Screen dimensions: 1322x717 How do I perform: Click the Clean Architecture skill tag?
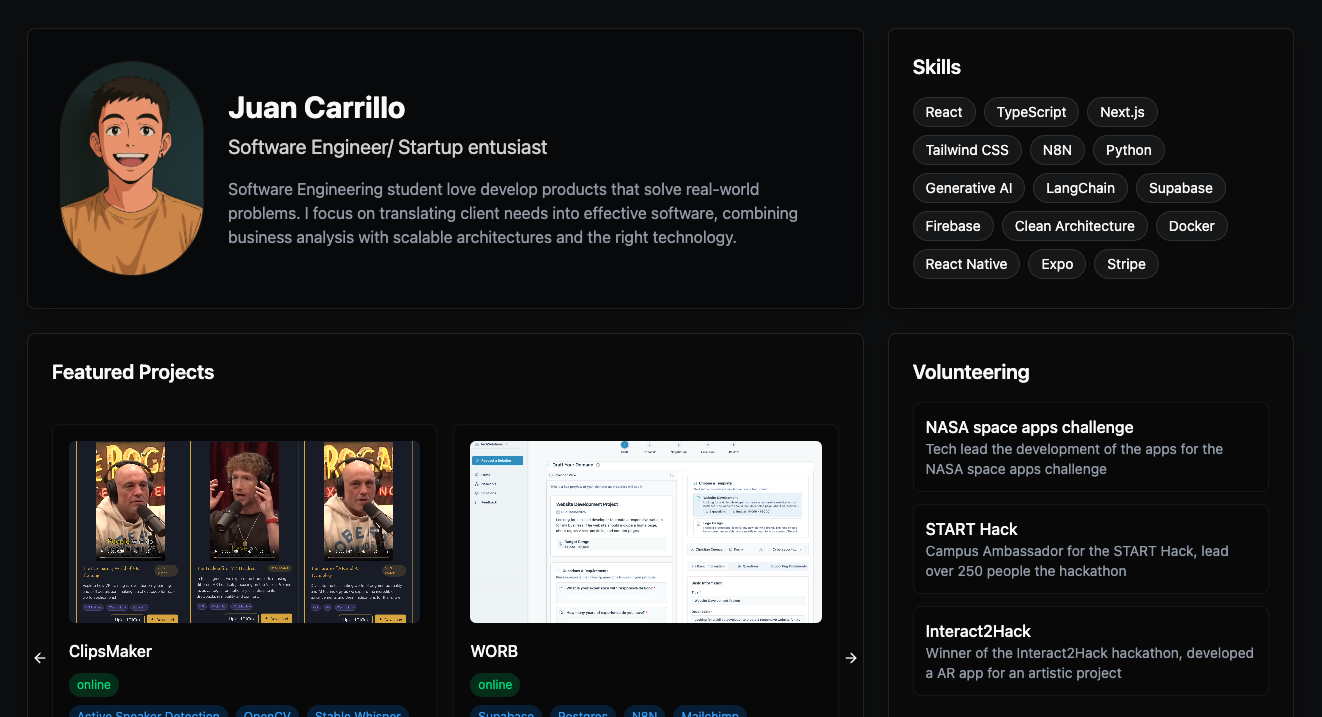coord(1074,226)
